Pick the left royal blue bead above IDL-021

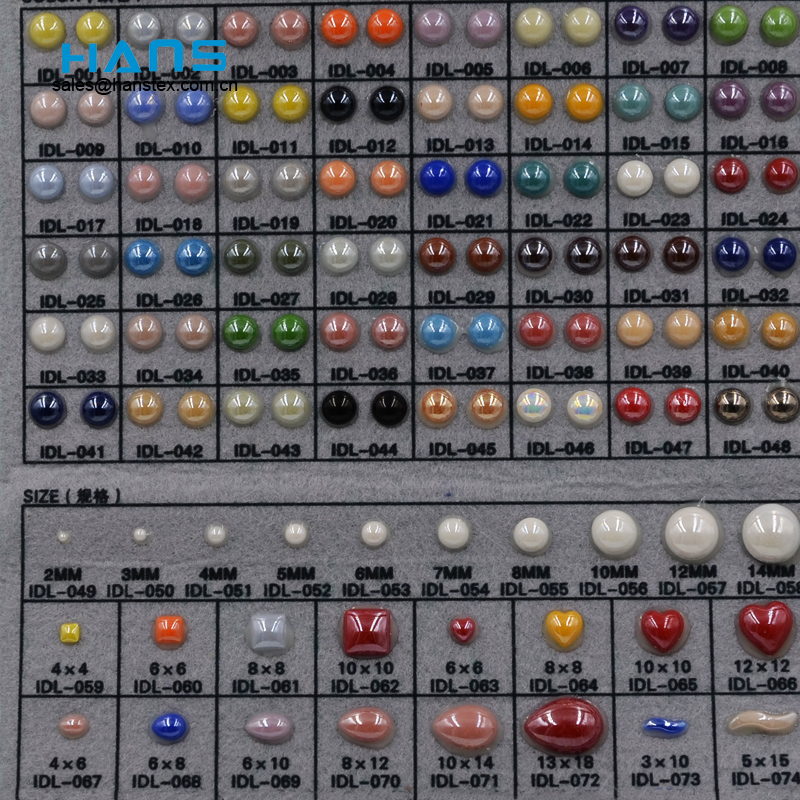[x=437, y=178]
